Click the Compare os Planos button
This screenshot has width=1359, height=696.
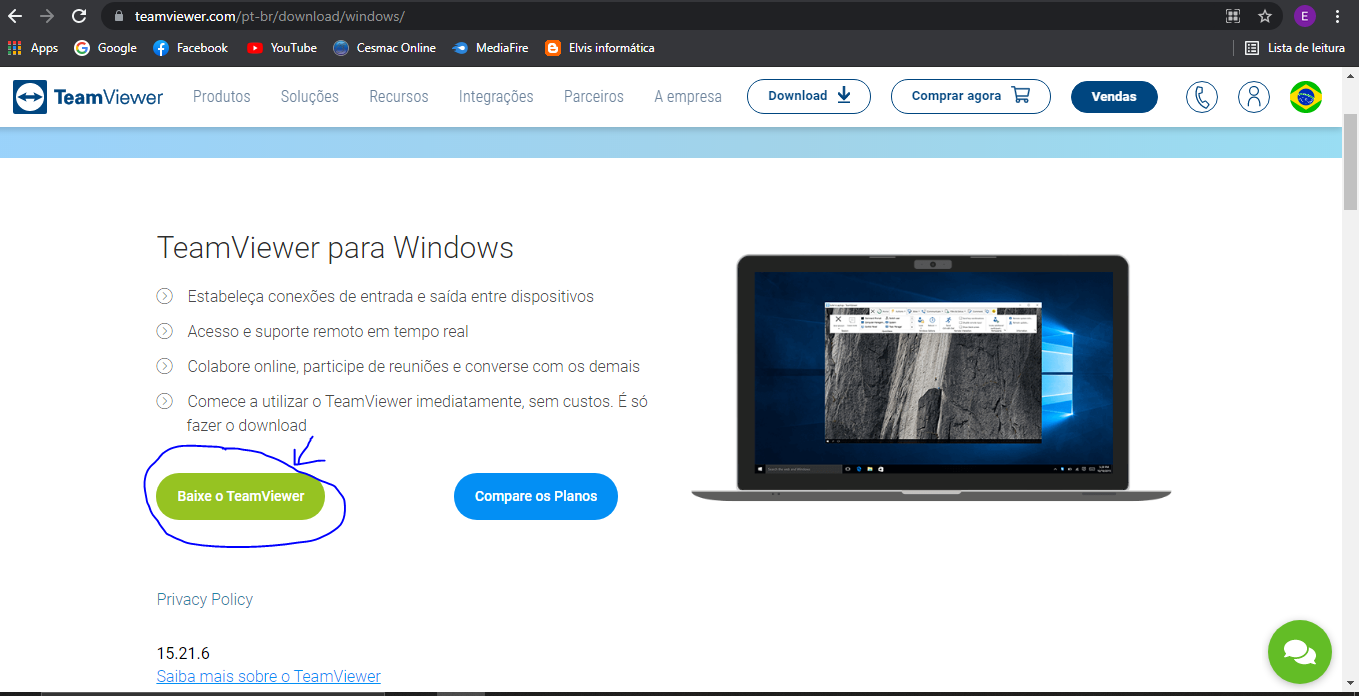click(x=536, y=496)
